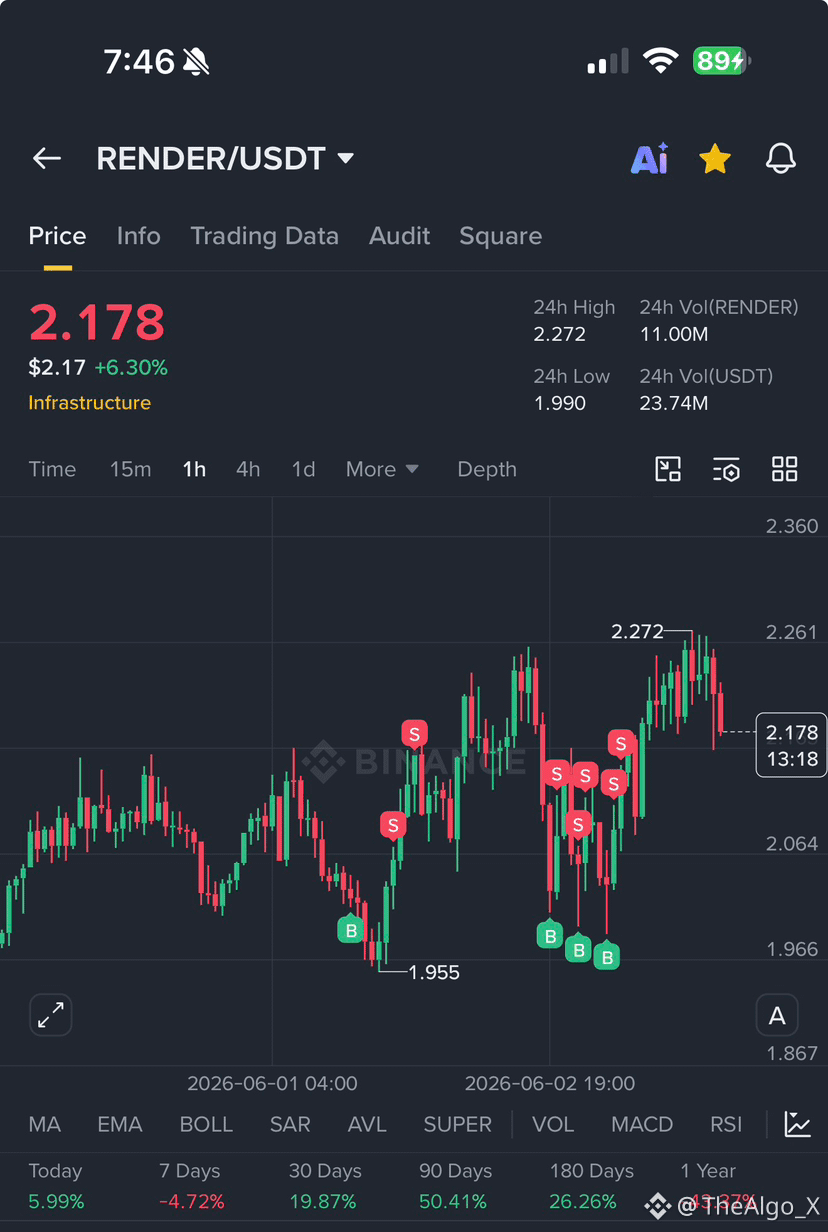Expand chart to fullscreen with arrows icon
The image size is (828, 1232).
[x=50, y=1015]
